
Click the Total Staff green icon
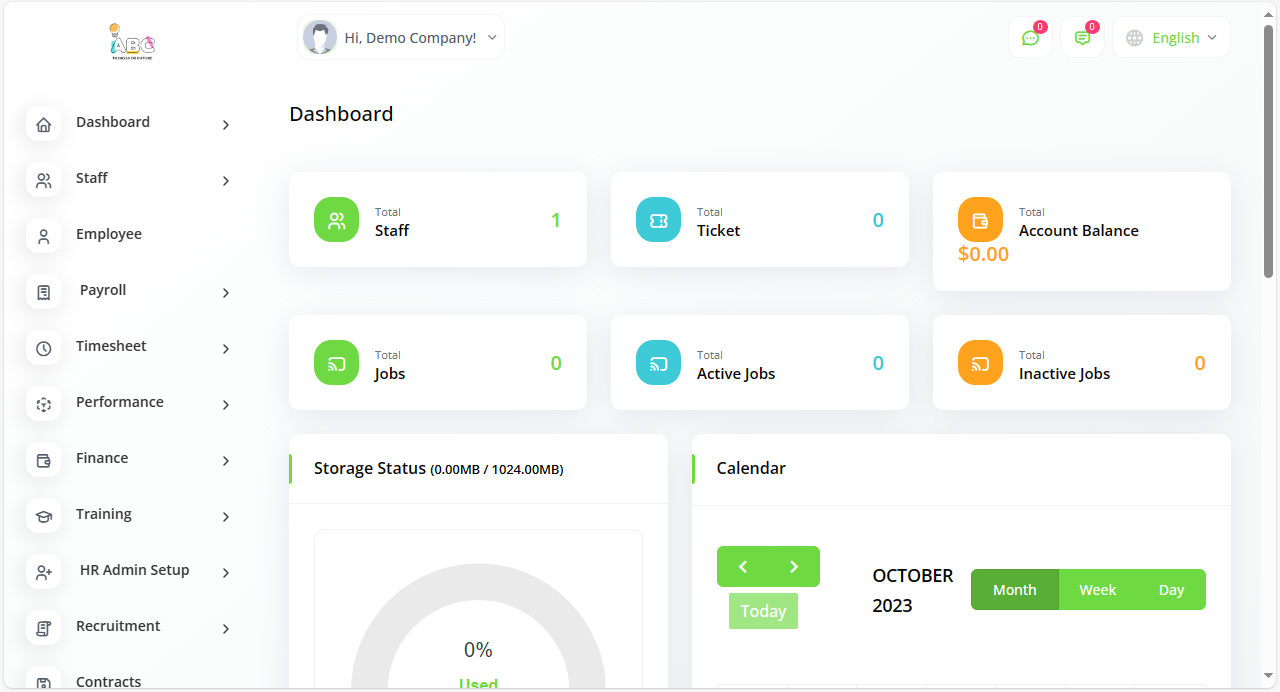point(336,220)
